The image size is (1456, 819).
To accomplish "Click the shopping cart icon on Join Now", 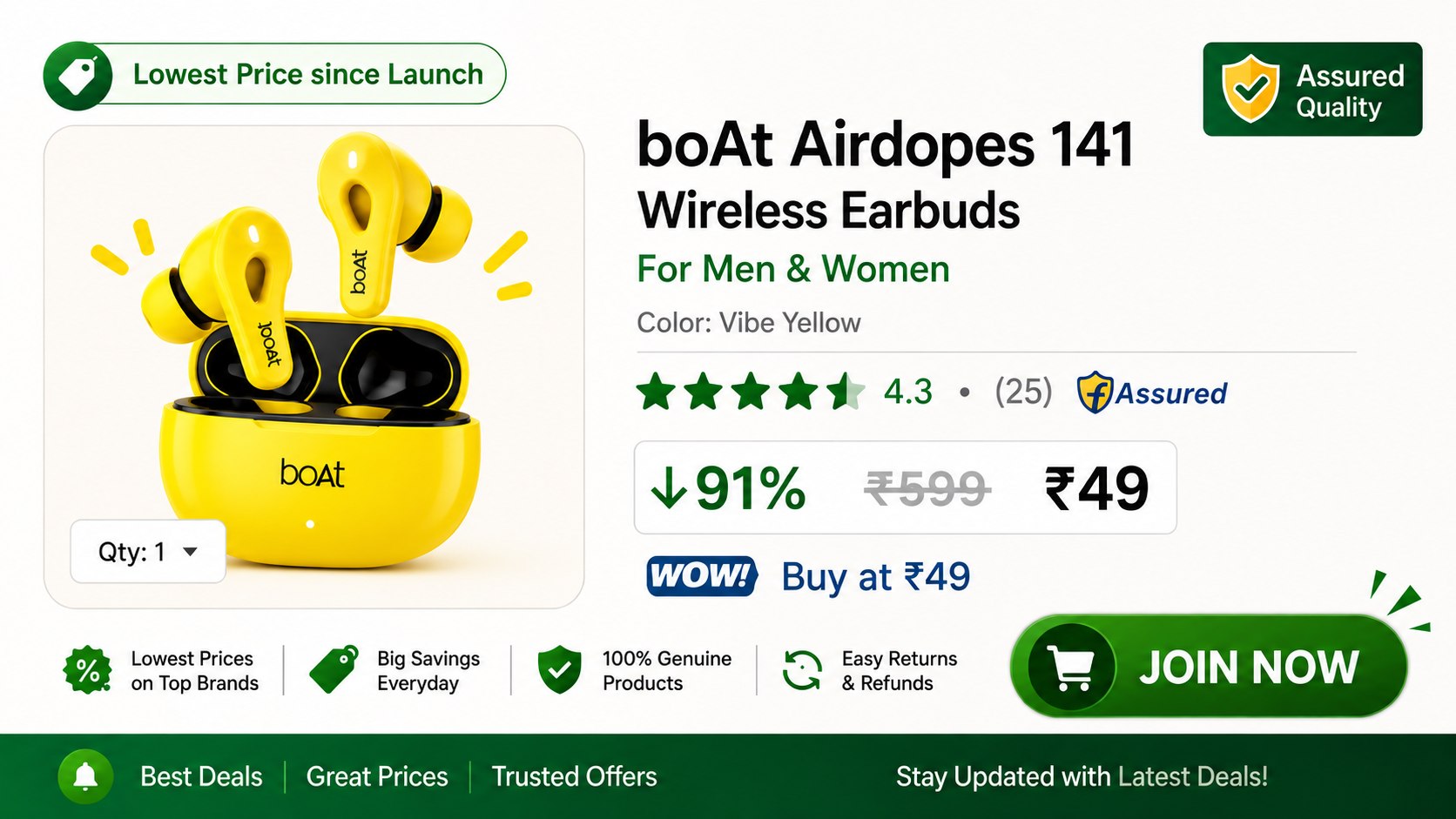I will tap(1071, 668).
